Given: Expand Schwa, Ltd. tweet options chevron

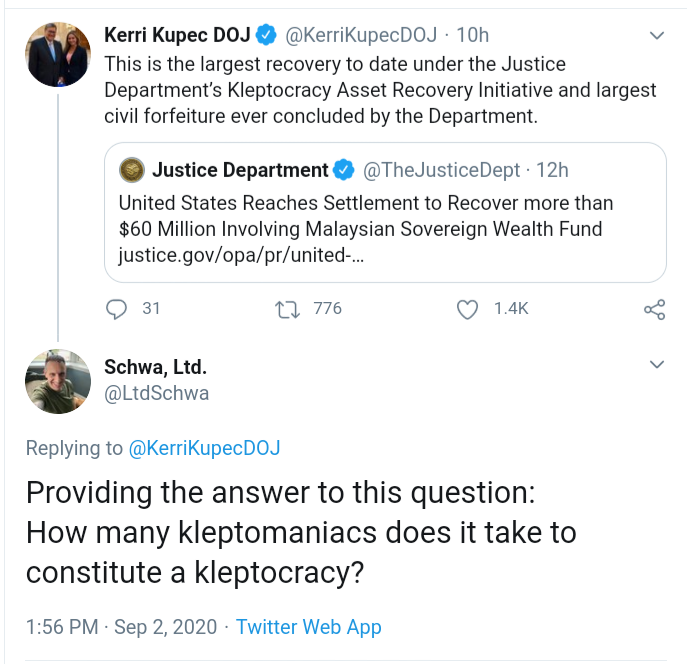Looking at the screenshot, I should click(x=657, y=365).
